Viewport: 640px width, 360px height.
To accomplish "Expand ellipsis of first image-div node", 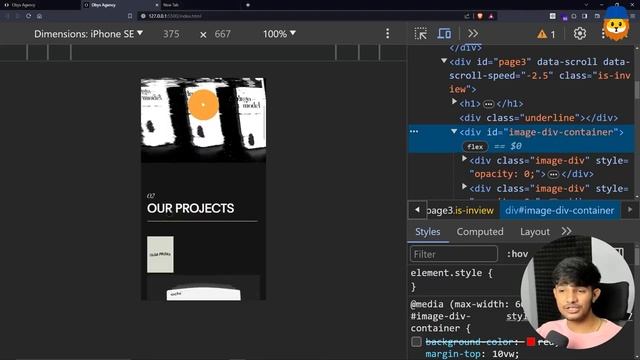I will (x=553, y=175).
